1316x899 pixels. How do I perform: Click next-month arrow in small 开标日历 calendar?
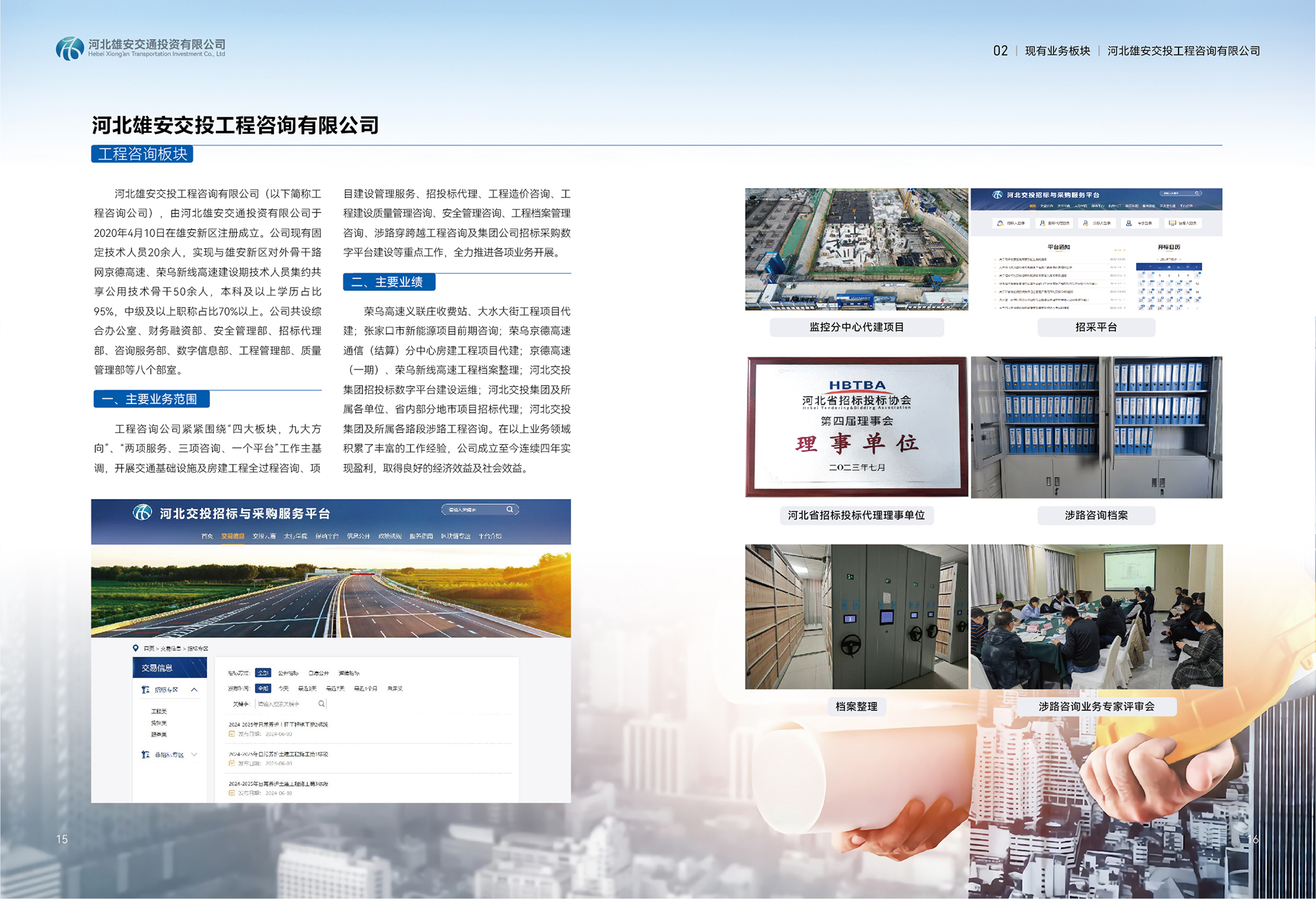(1181, 259)
